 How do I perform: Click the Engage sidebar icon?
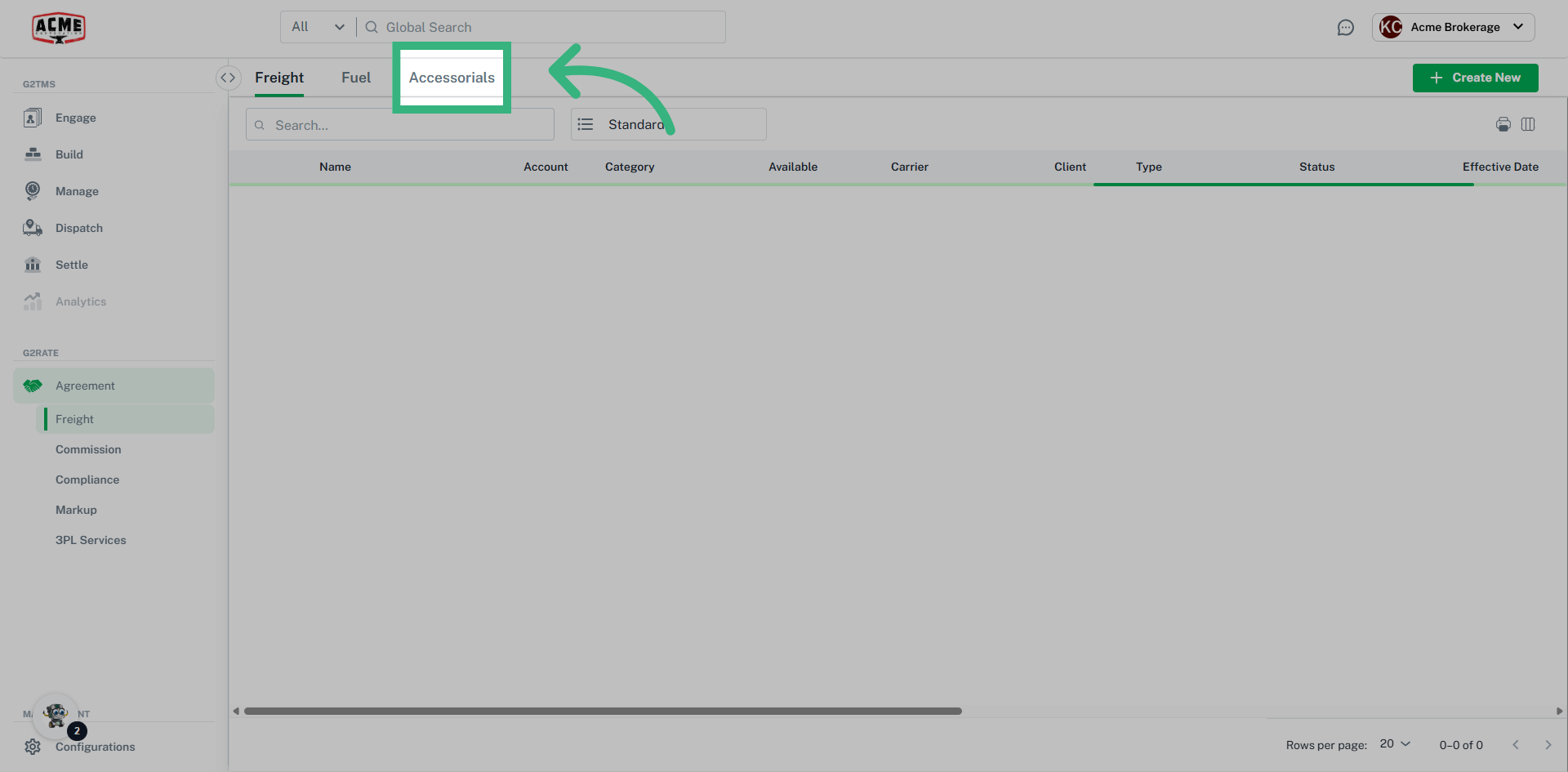[33, 118]
